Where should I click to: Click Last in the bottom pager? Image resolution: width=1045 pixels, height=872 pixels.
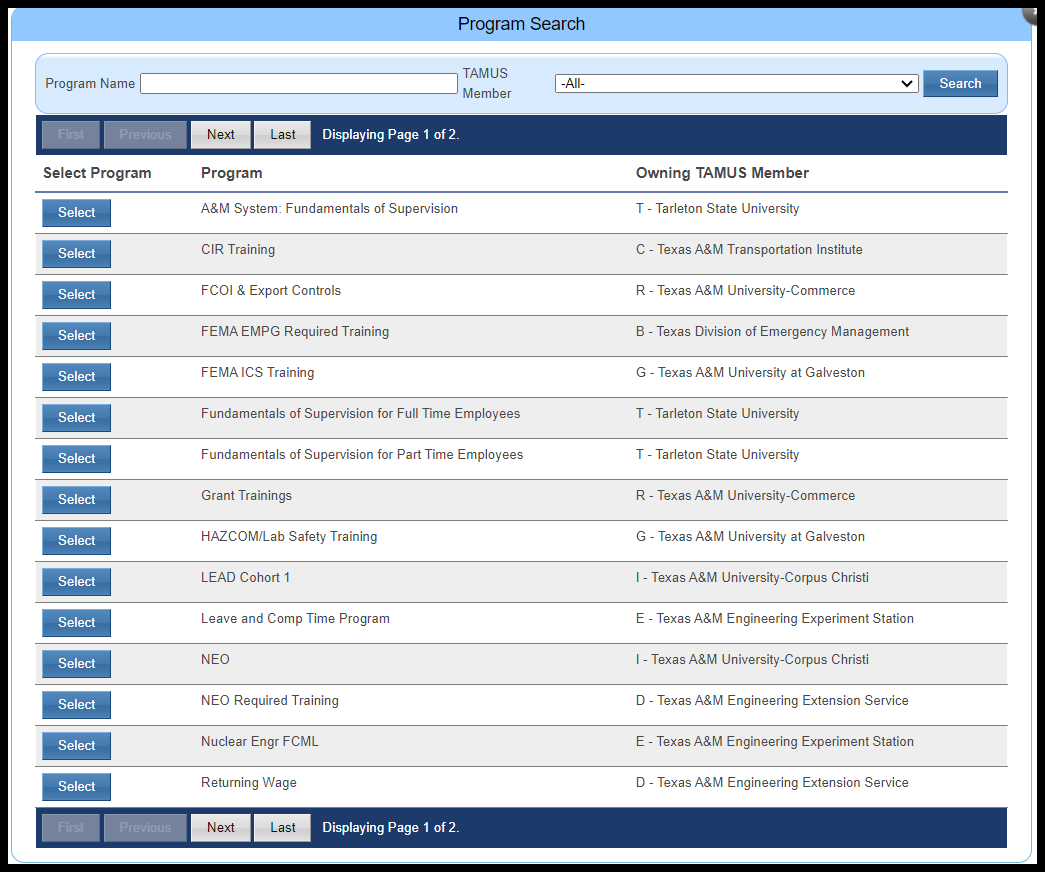coord(282,828)
